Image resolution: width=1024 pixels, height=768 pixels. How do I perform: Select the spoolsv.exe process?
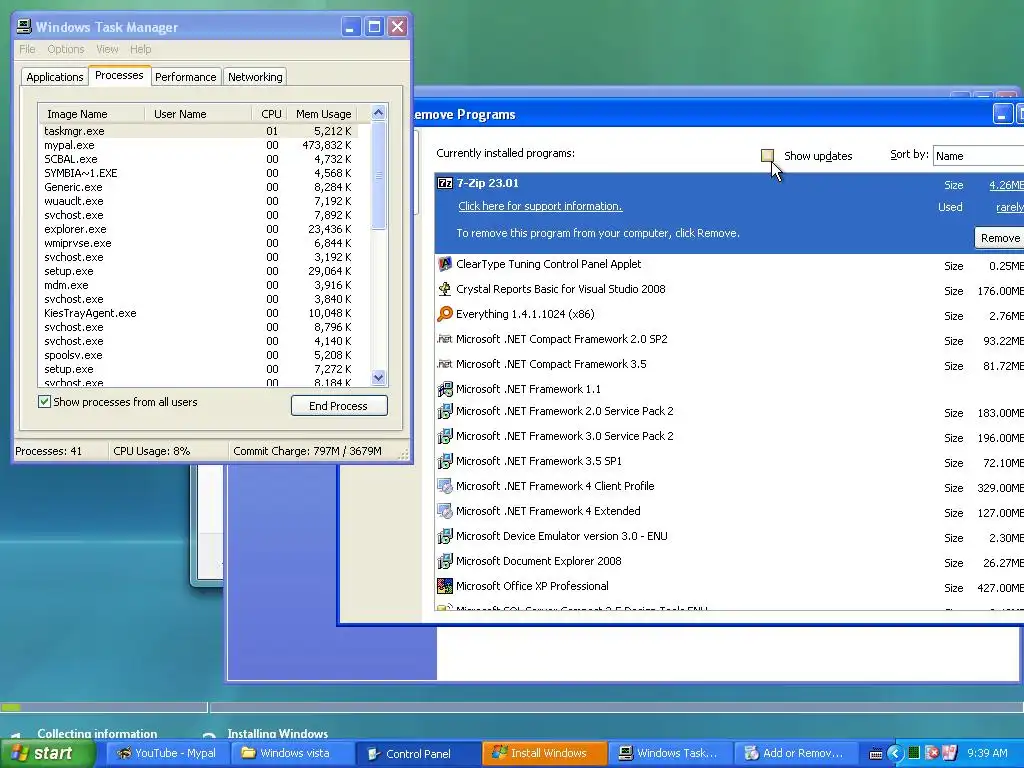click(x=199, y=355)
